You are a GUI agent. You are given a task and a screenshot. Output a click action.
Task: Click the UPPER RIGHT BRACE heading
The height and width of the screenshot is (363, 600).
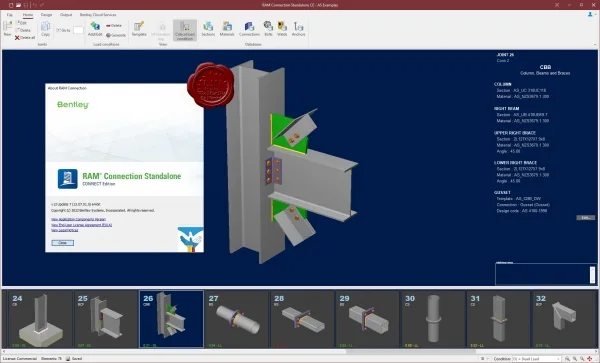click(x=515, y=133)
